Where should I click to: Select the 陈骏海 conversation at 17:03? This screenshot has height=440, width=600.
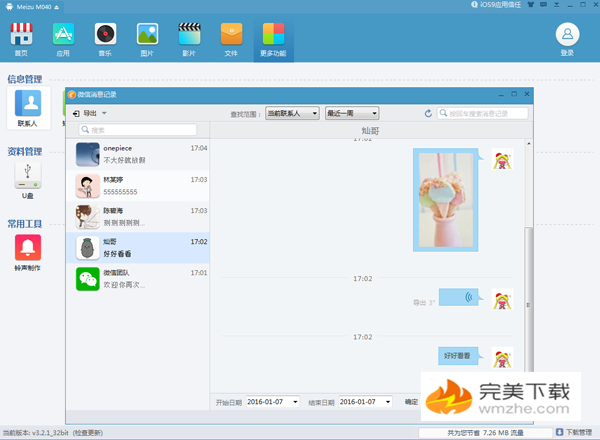(x=138, y=217)
